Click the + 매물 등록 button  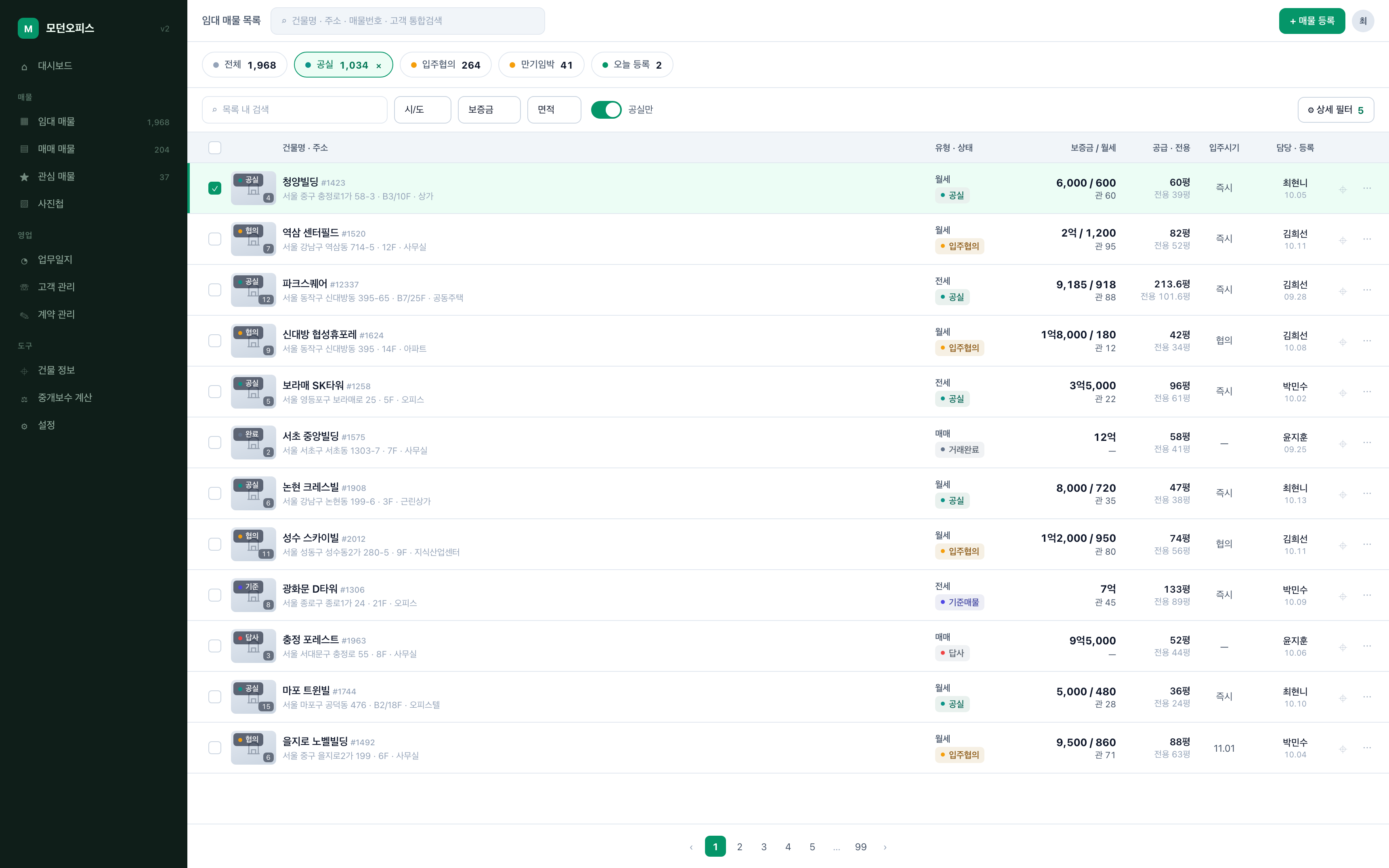(x=1311, y=21)
